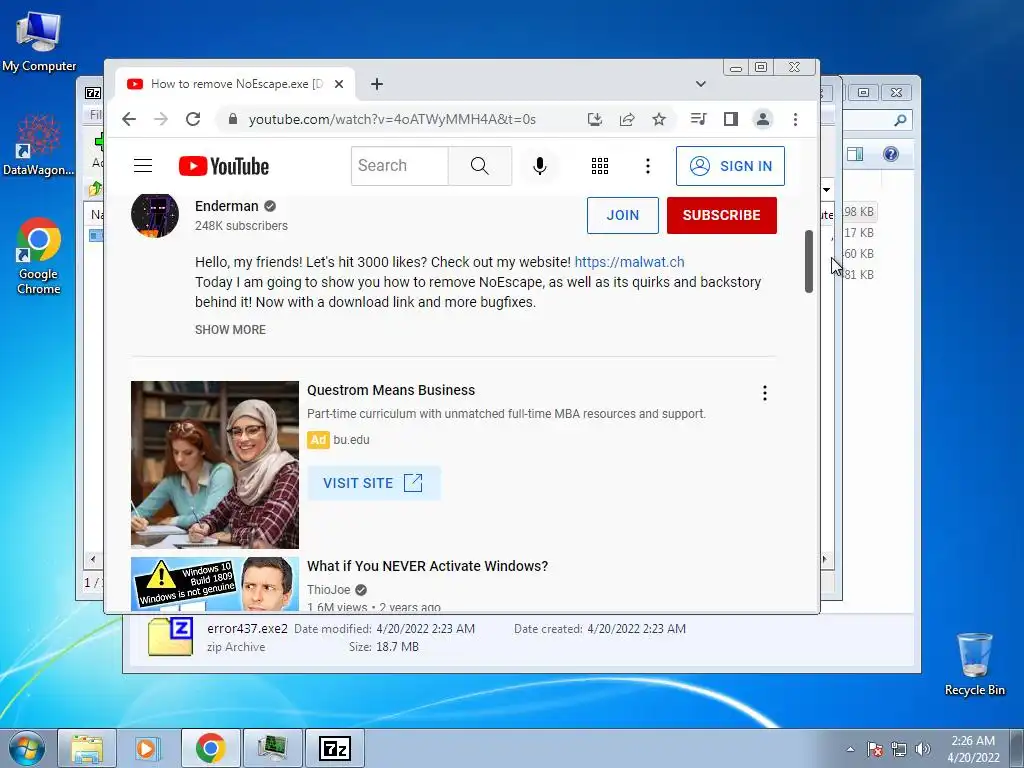Open My Computer desktop icon

[x=39, y=40]
